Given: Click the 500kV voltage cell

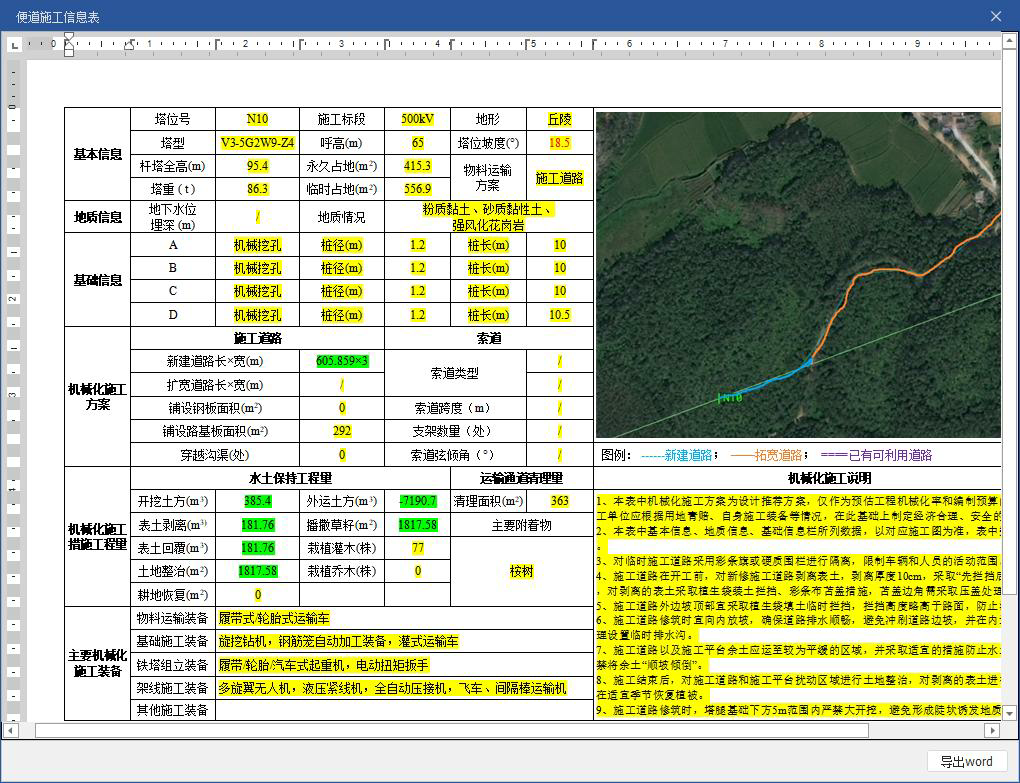Looking at the screenshot, I should [418, 119].
